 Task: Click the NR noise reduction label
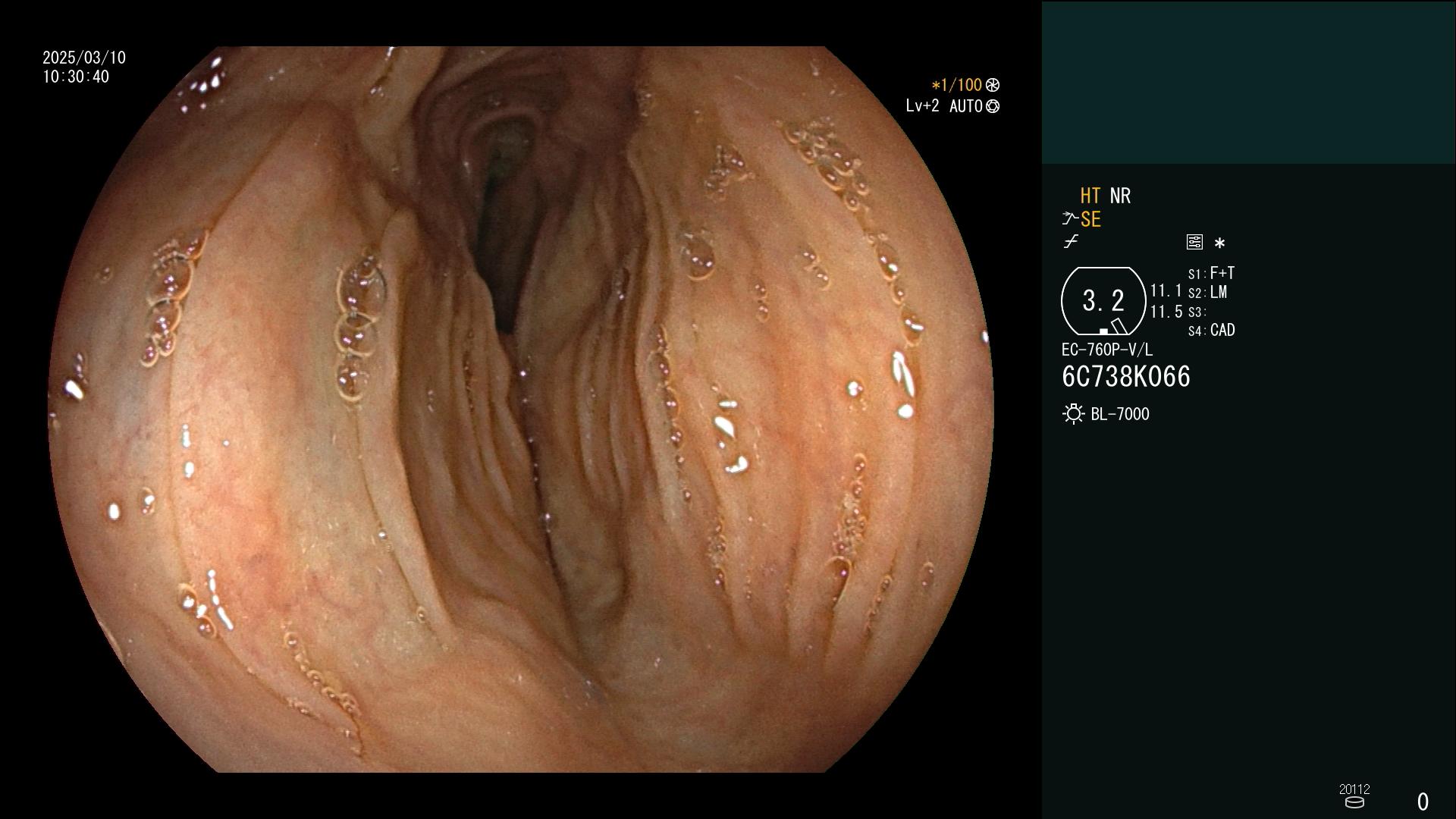coord(1120,196)
